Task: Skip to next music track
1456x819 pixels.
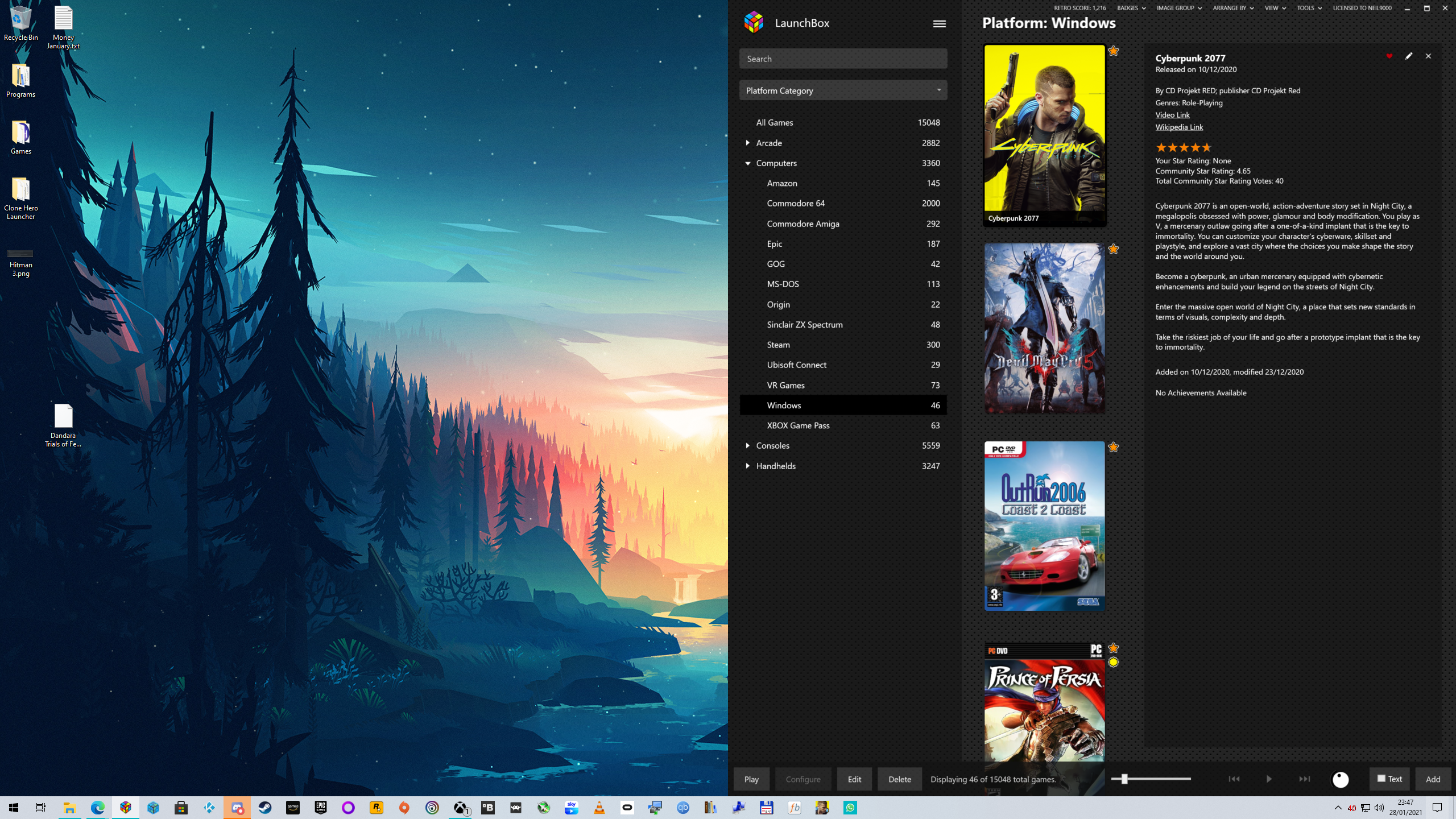Action: click(1304, 779)
